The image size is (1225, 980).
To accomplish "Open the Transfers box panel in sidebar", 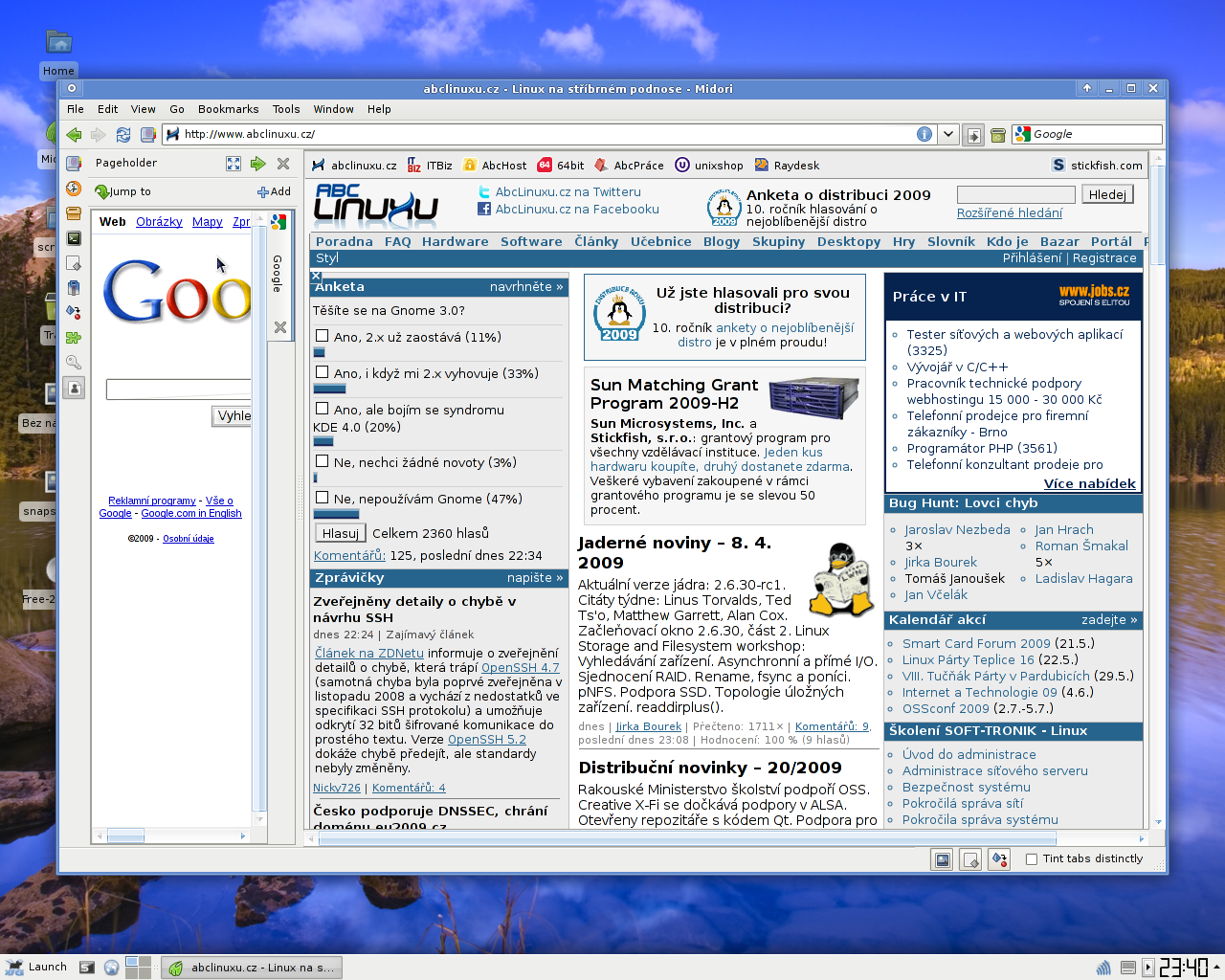I will (74, 213).
